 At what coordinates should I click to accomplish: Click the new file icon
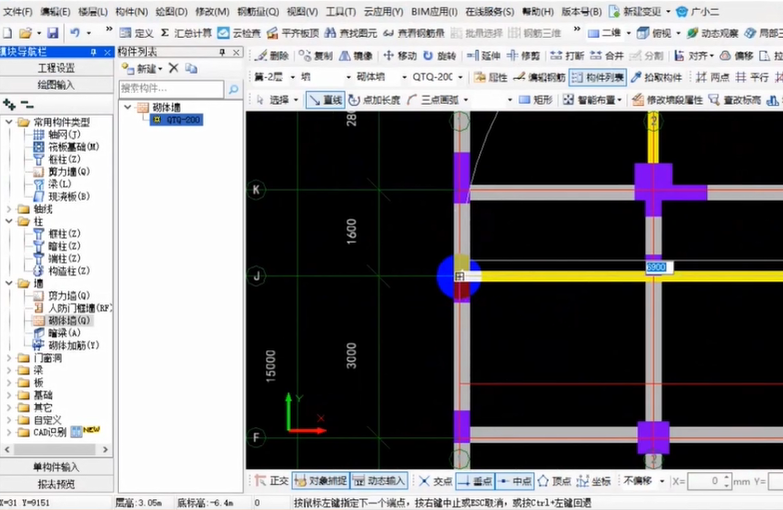tap(7, 33)
